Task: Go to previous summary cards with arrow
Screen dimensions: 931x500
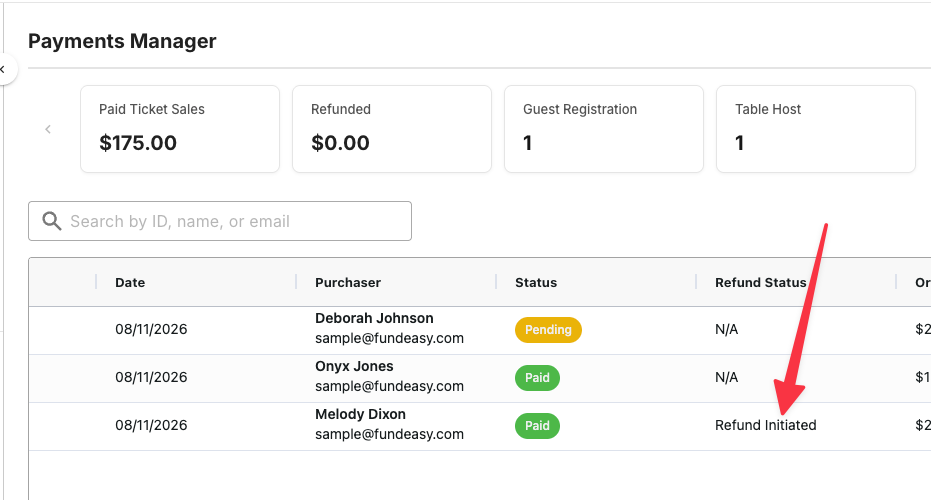Action: (48, 129)
